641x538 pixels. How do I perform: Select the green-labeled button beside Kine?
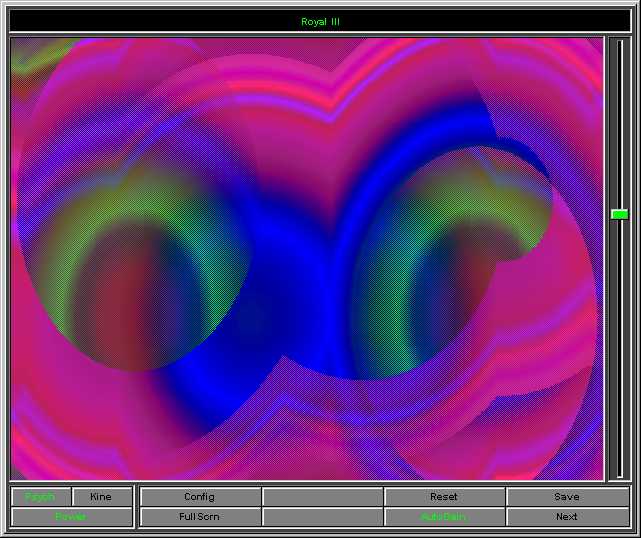tap(40, 497)
